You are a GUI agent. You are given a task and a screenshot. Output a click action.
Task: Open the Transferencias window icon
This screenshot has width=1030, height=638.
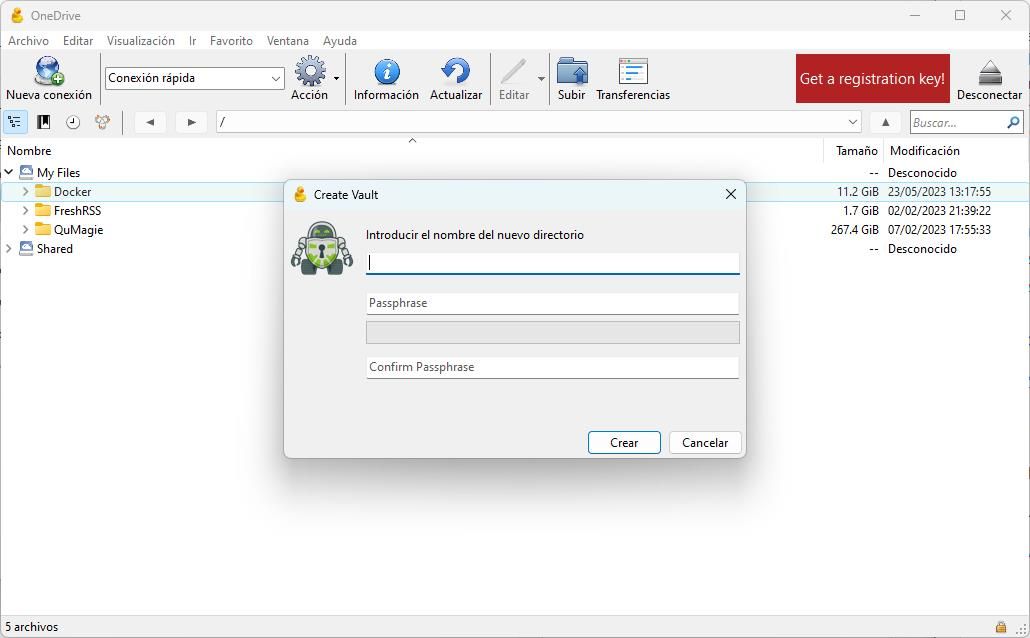pyautogui.click(x=633, y=71)
